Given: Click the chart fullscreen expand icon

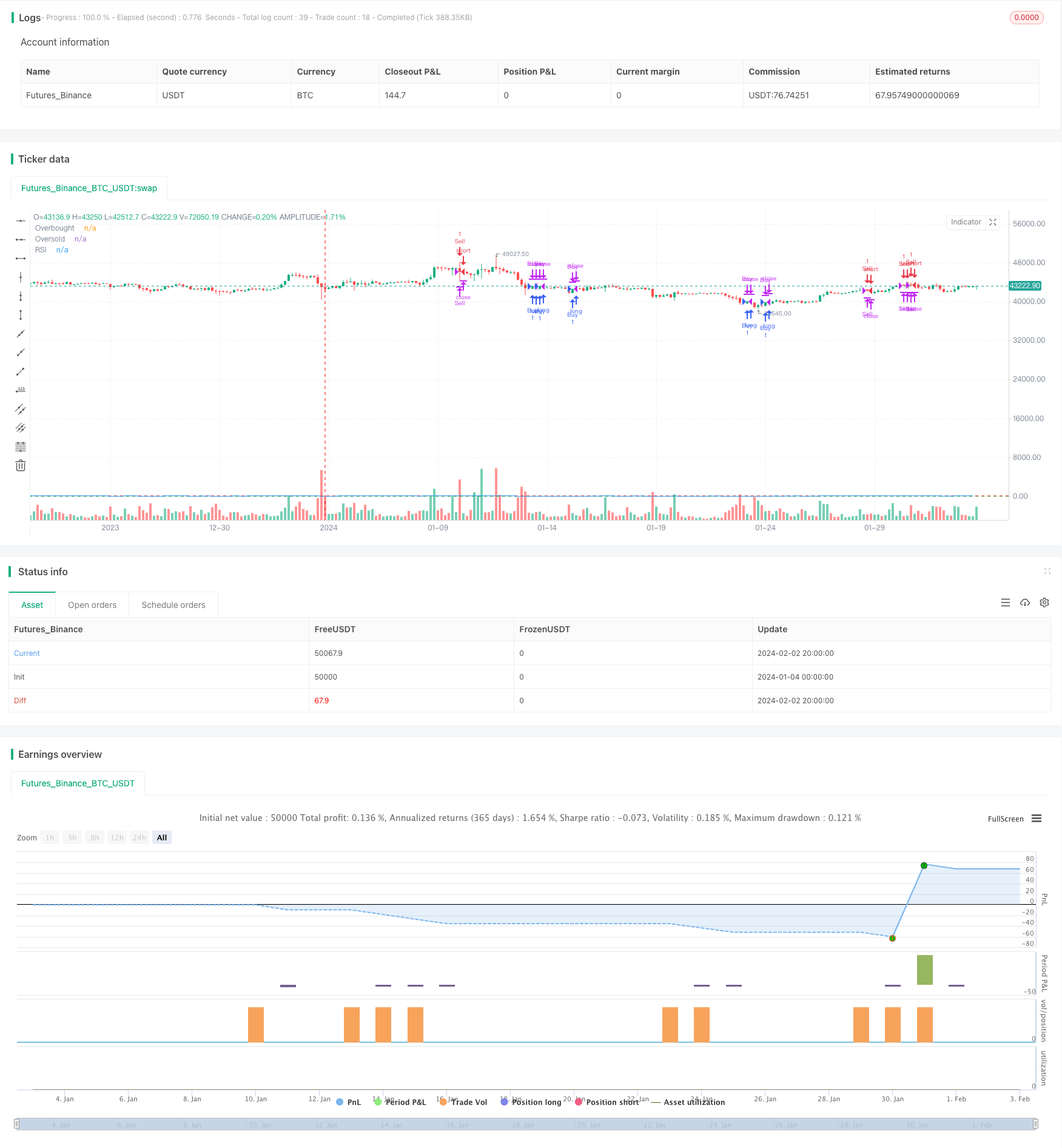Looking at the screenshot, I should 993,222.
